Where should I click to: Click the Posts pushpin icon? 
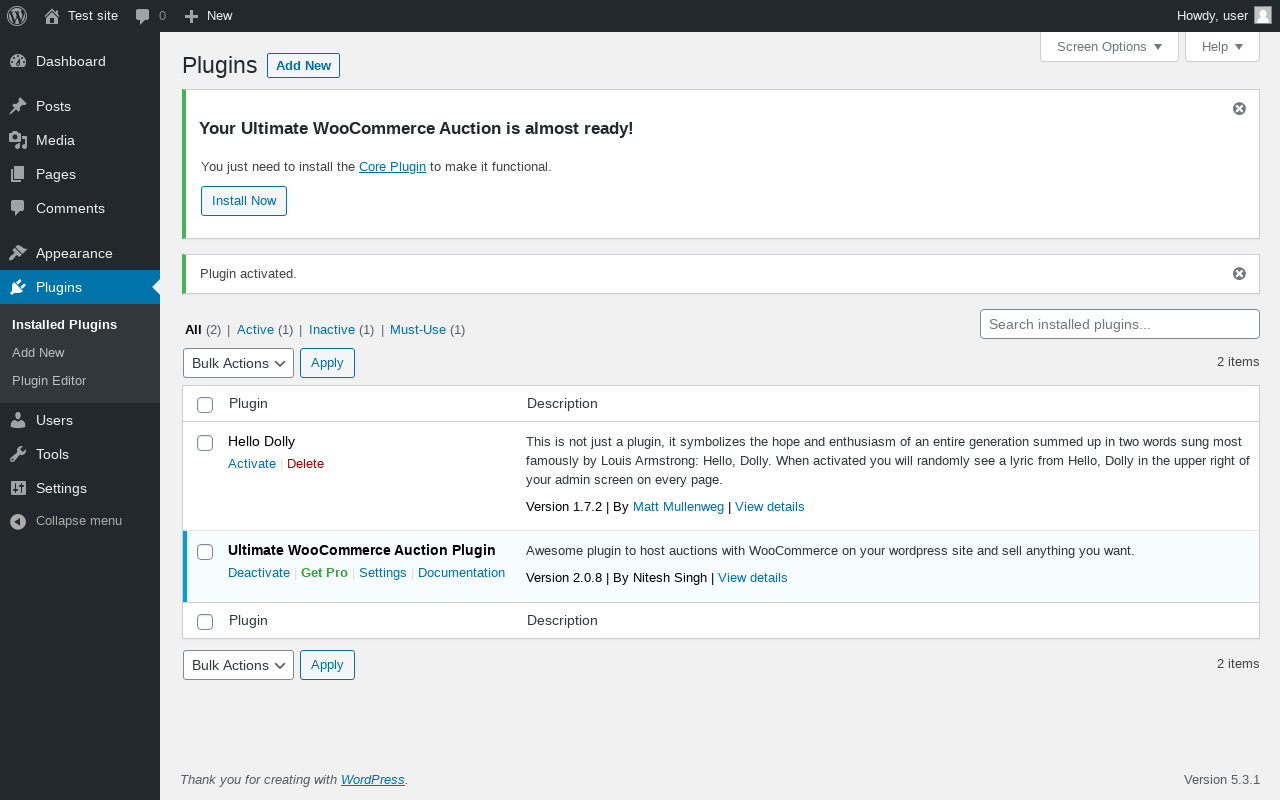pos(18,106)
